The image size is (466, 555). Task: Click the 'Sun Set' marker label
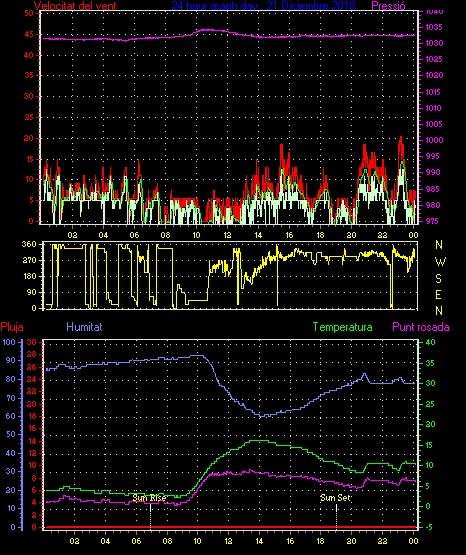coord(335,498)
